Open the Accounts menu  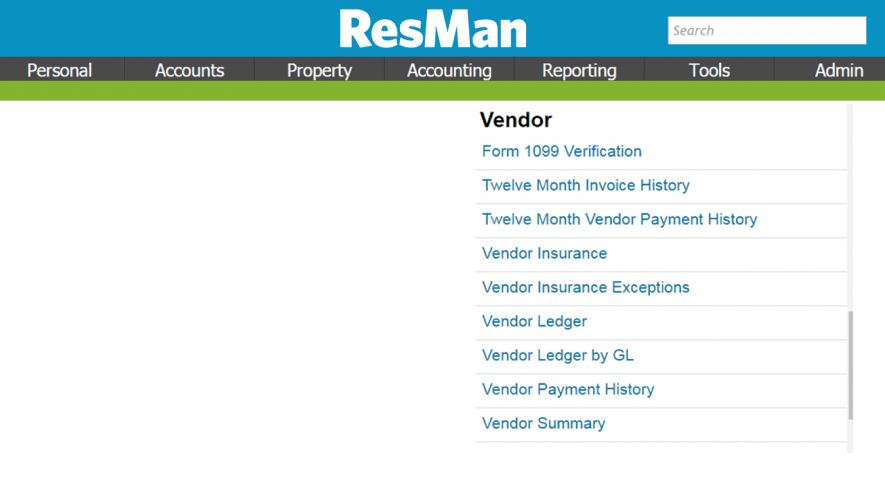190,70
